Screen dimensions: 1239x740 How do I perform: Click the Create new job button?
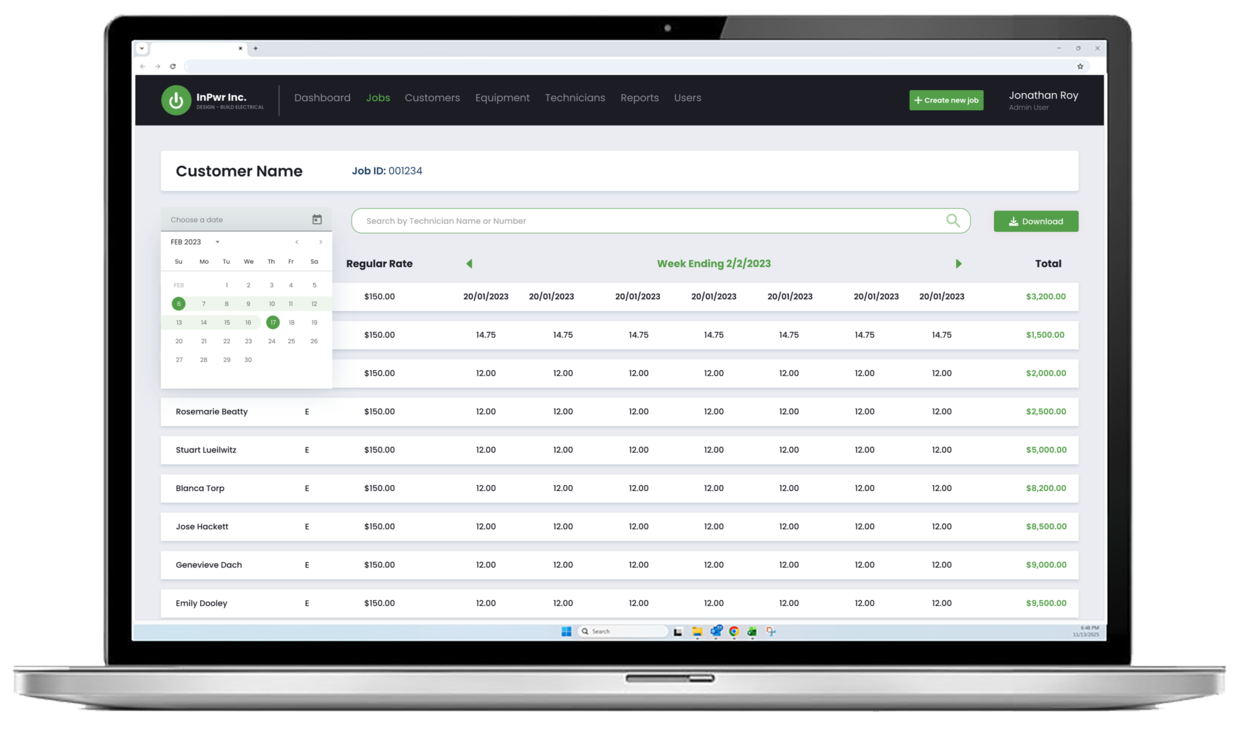click(x=946, y=100)
